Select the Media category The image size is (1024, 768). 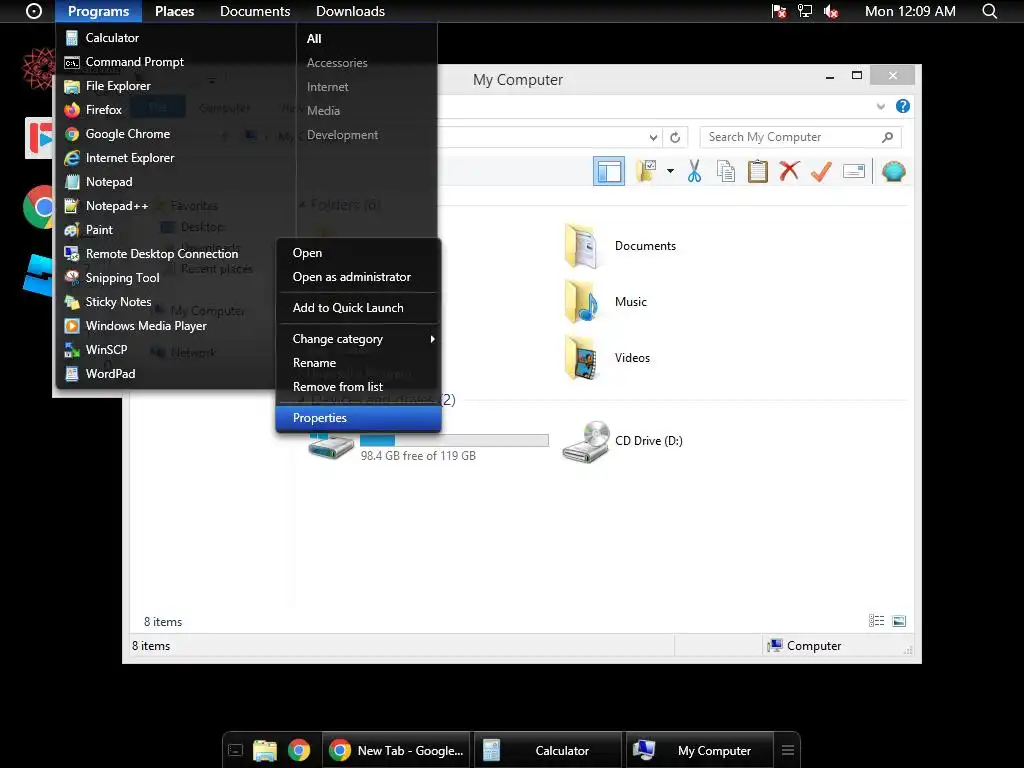point(323,111)
